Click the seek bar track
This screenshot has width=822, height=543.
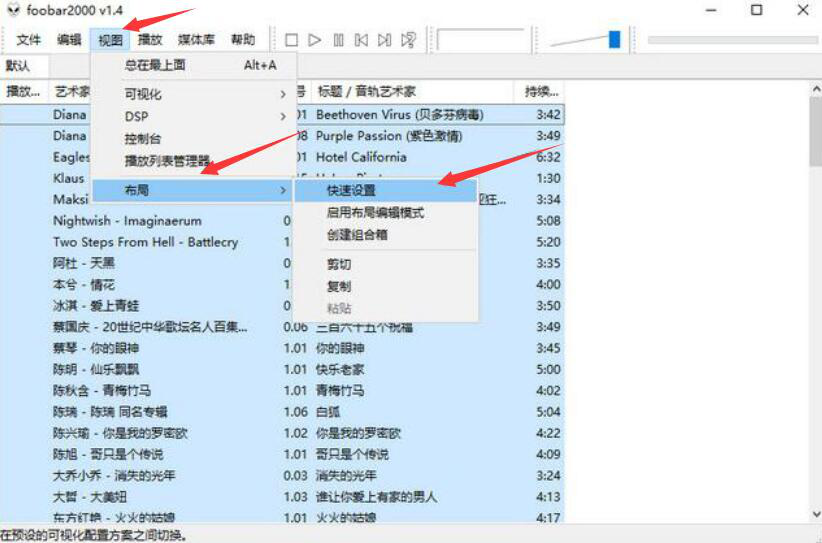coord(732,40)
